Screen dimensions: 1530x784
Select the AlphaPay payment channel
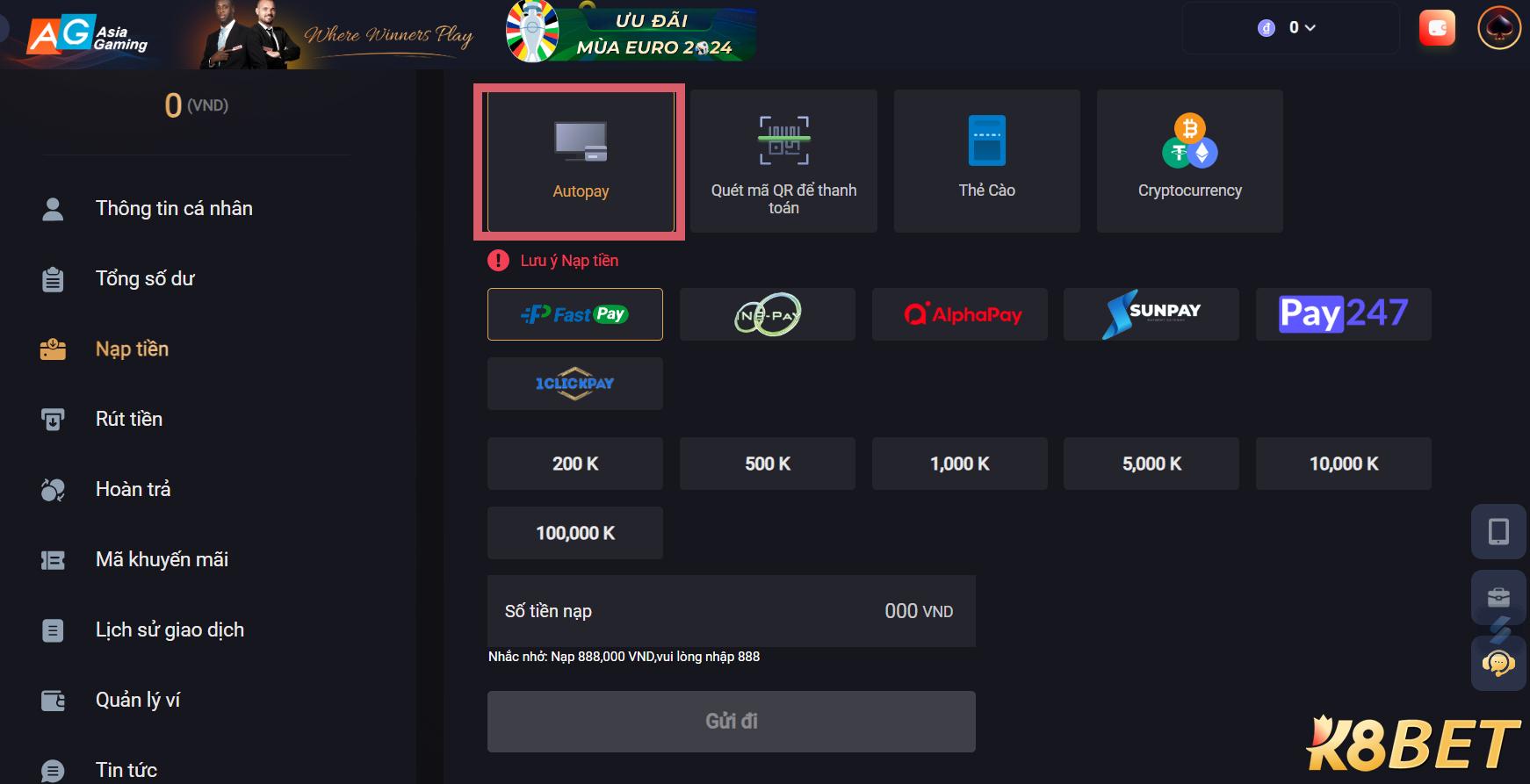click(x=960, y=314)
